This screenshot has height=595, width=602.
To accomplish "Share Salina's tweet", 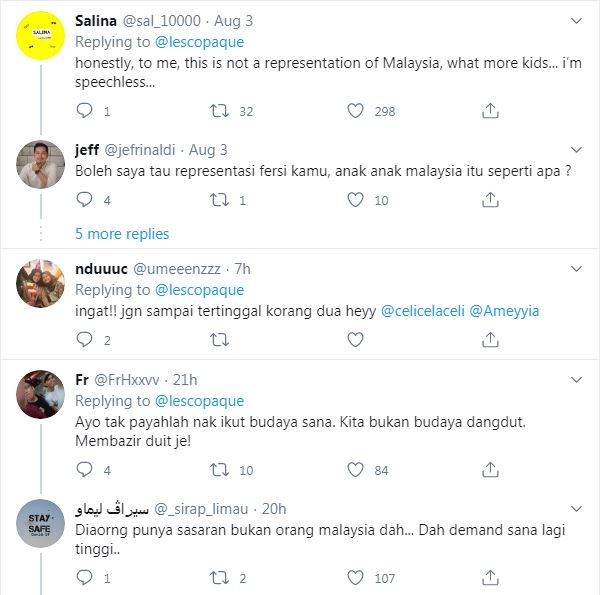I will 490,111.
